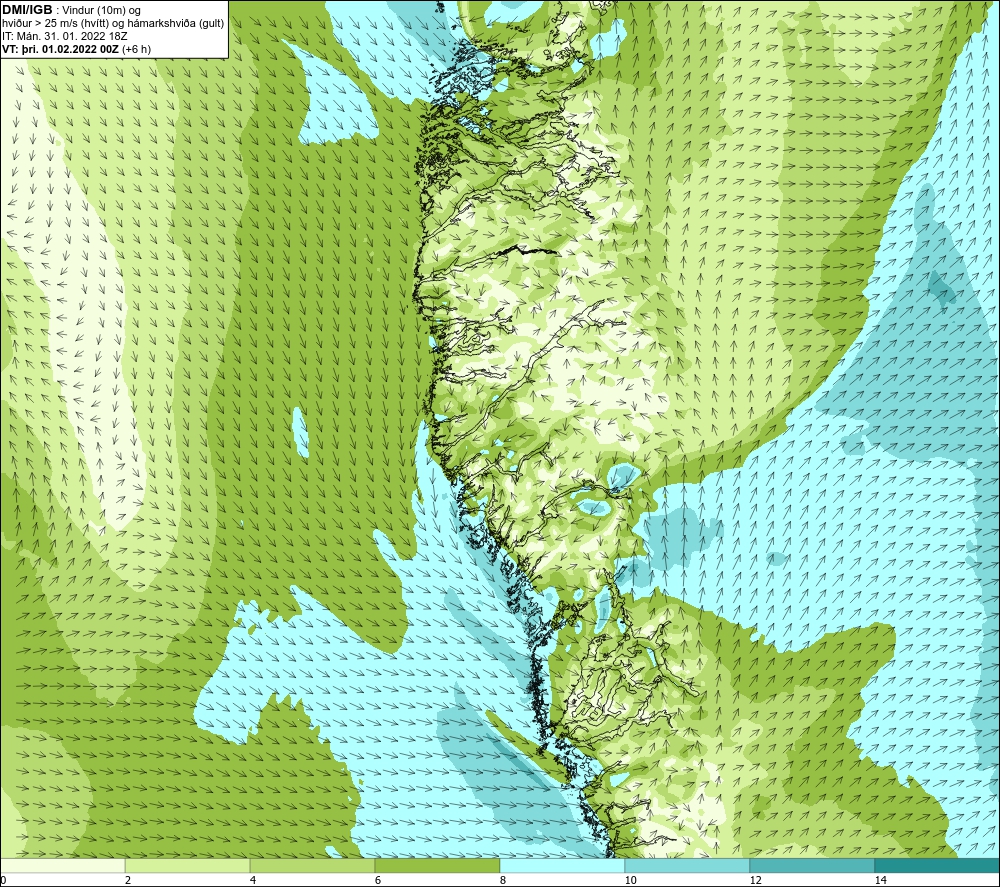The height and width of the screenshot is (887, 1000).
Task: Click the scale label '2'
Action: 128,880
